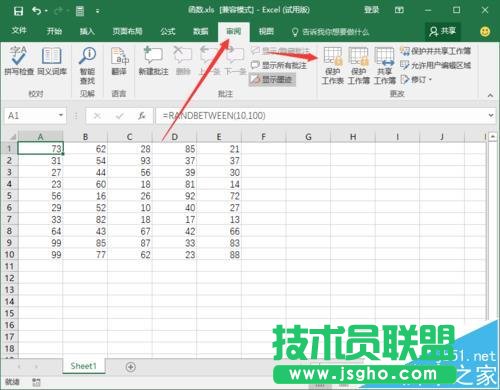Click the Select All corner triangle
Image resolution: width=500 pixels, height=390 pixels.
tap(12, 137)
